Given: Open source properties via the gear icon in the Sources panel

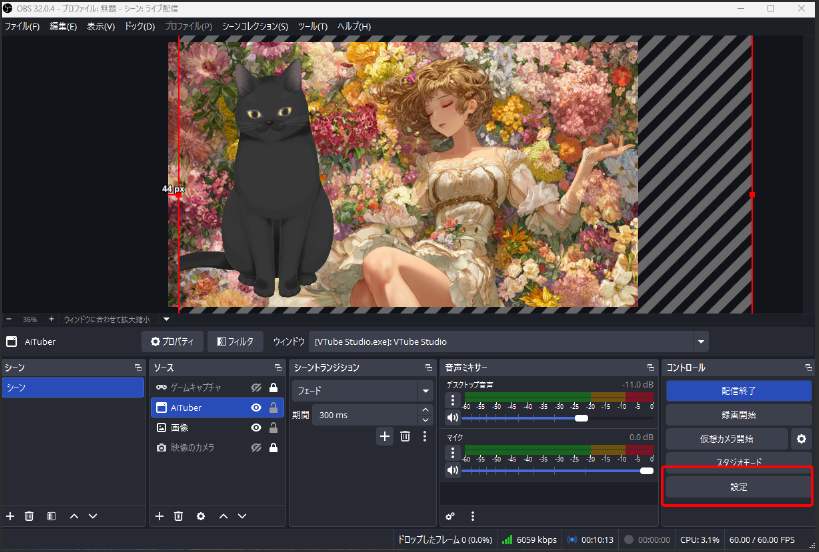Looking at the screenshot, I should (201, 516).
